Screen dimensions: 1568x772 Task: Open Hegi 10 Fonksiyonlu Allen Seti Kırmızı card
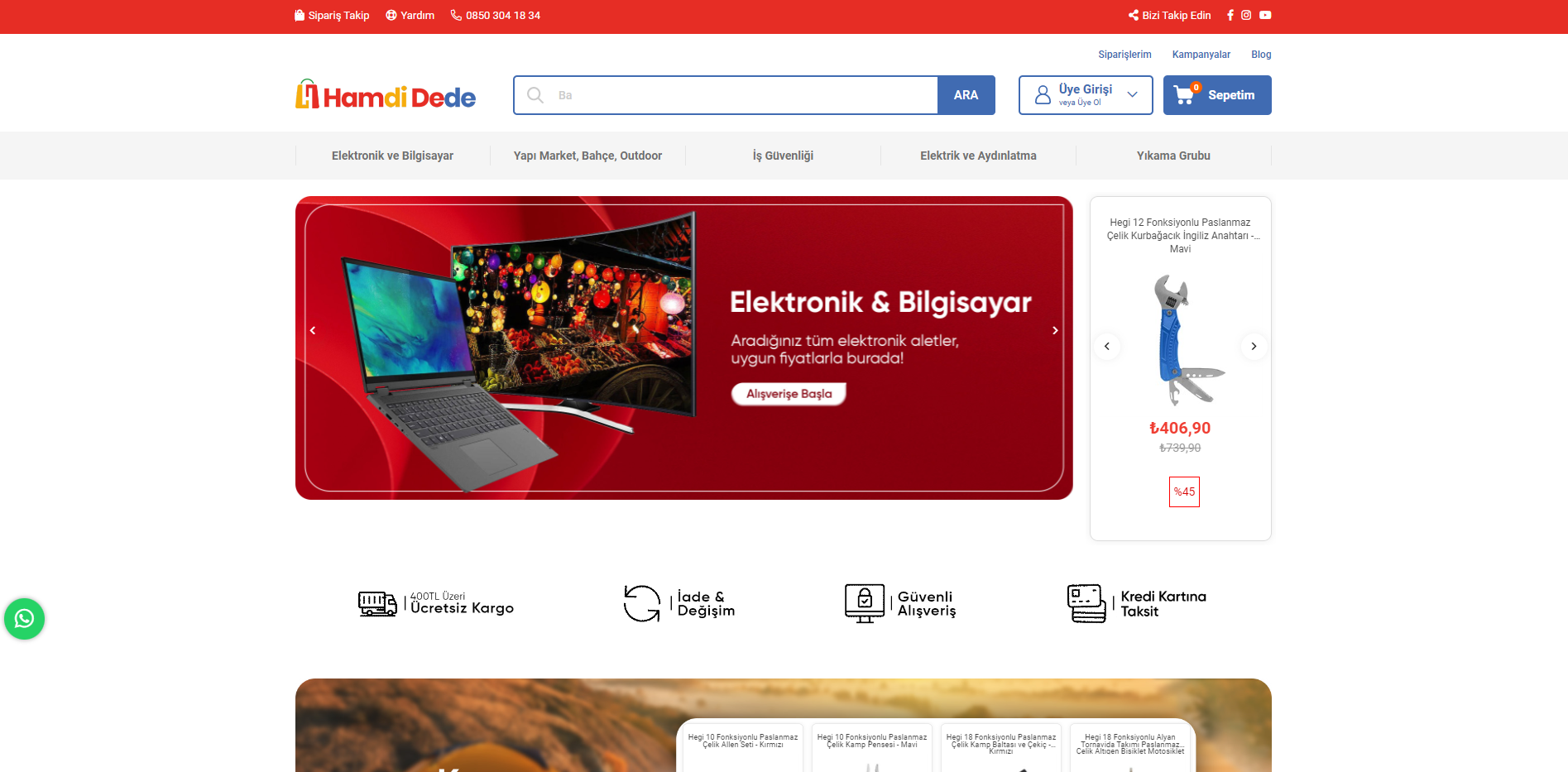point(742,747)
